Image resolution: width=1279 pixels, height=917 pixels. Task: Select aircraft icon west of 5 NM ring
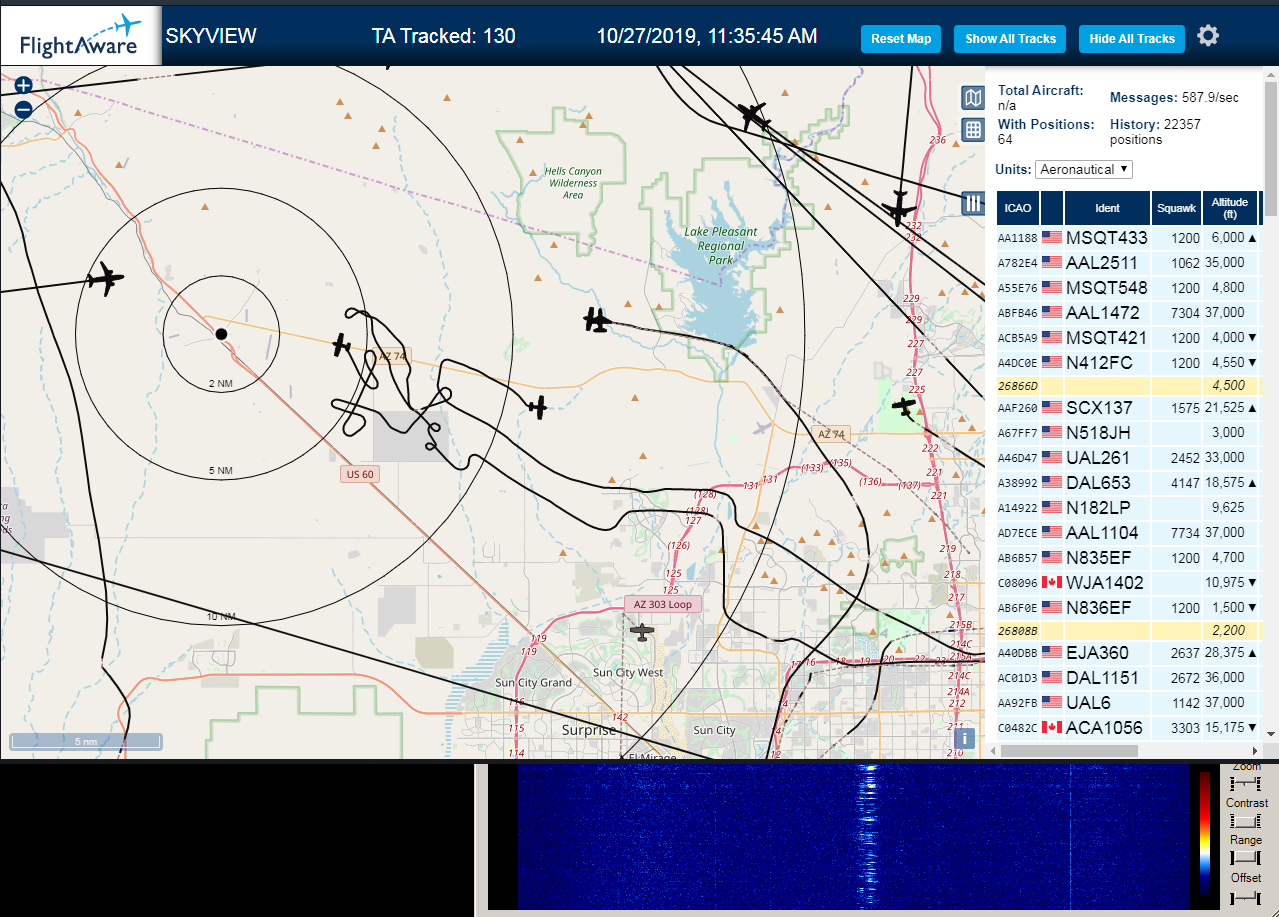click(105, 279)
